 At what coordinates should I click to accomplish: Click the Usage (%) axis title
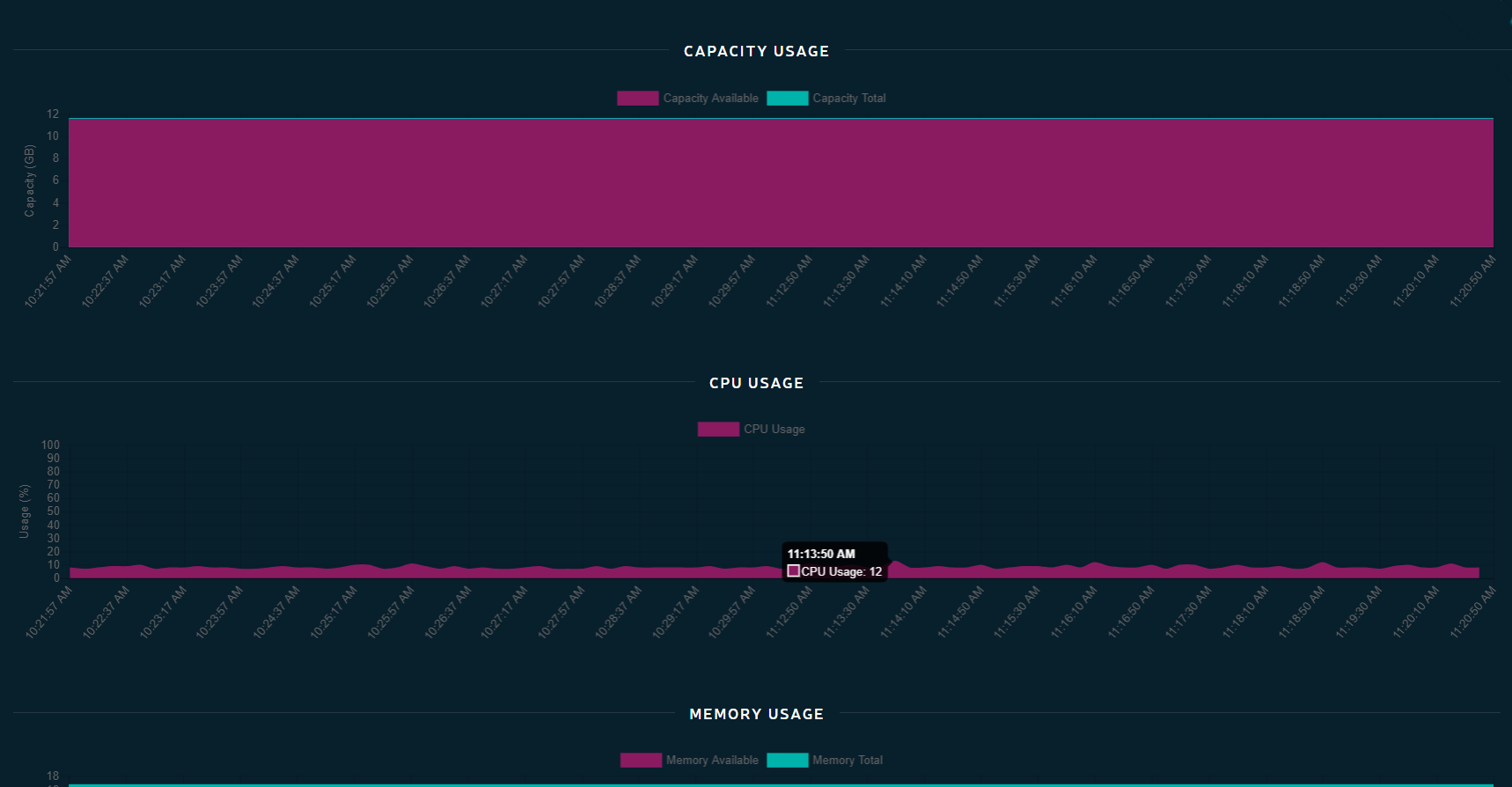pyautogui.click(x=25, y=511)
